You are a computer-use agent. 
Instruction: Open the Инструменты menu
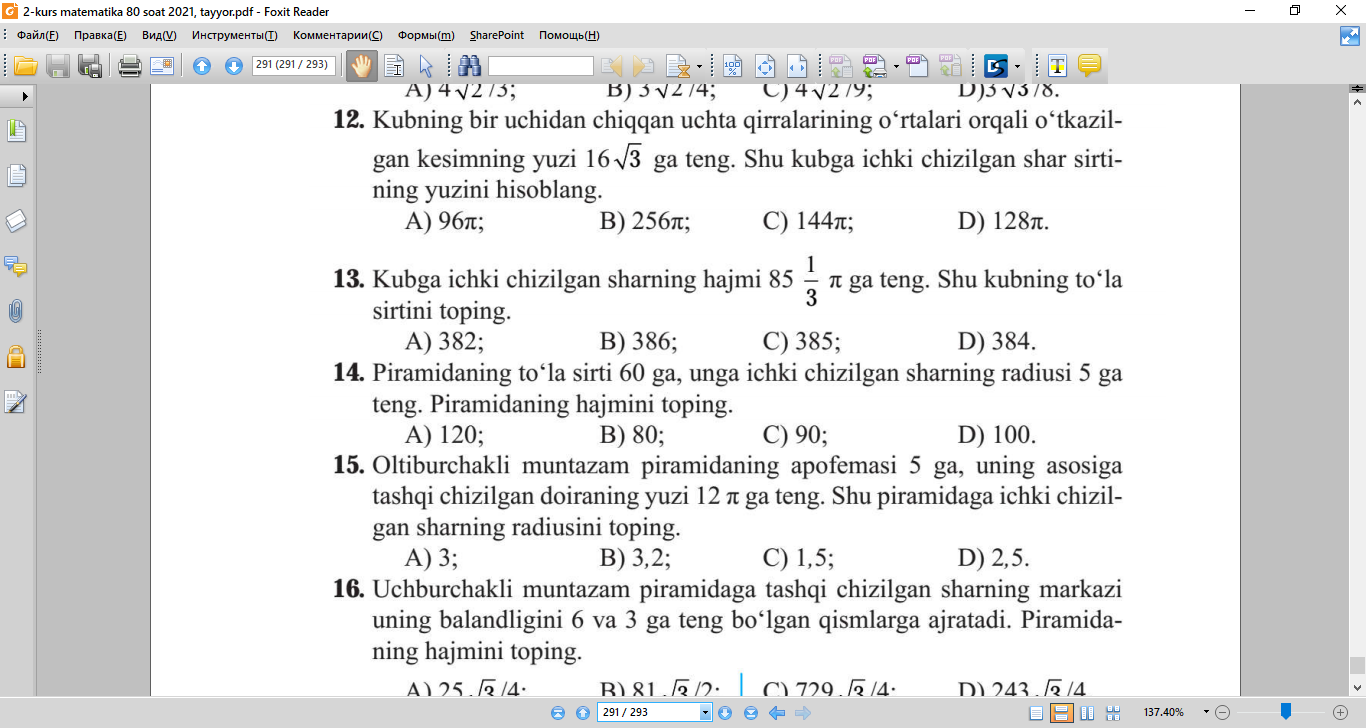tap(235, 35)
